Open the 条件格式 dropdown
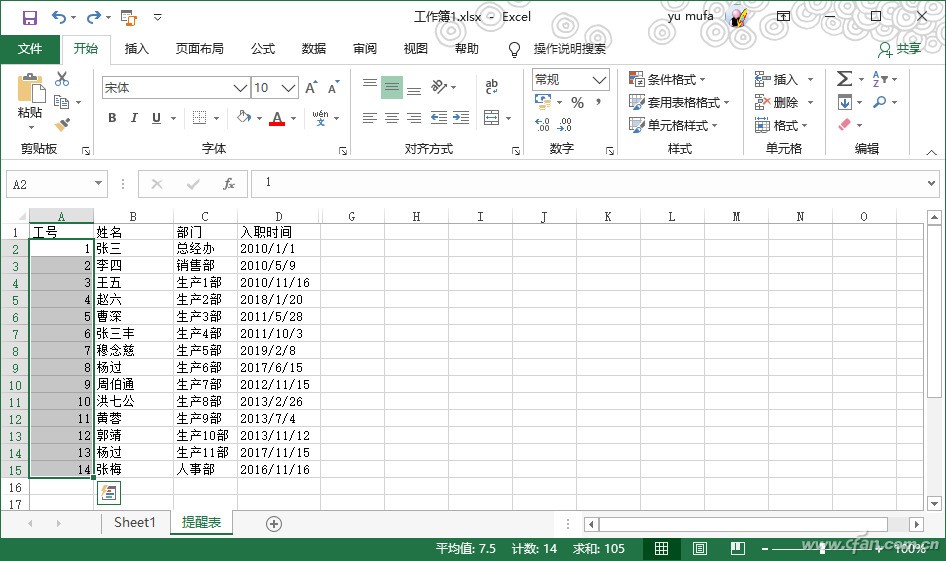This screenshot has width=946, height=561. point(667,79)
